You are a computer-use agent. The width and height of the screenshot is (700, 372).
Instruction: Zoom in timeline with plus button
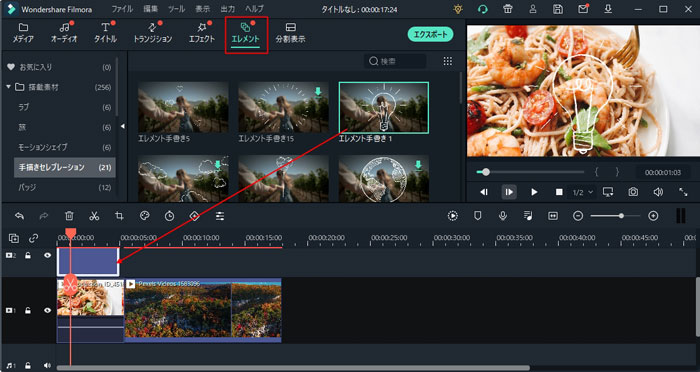tap(653, 216)
